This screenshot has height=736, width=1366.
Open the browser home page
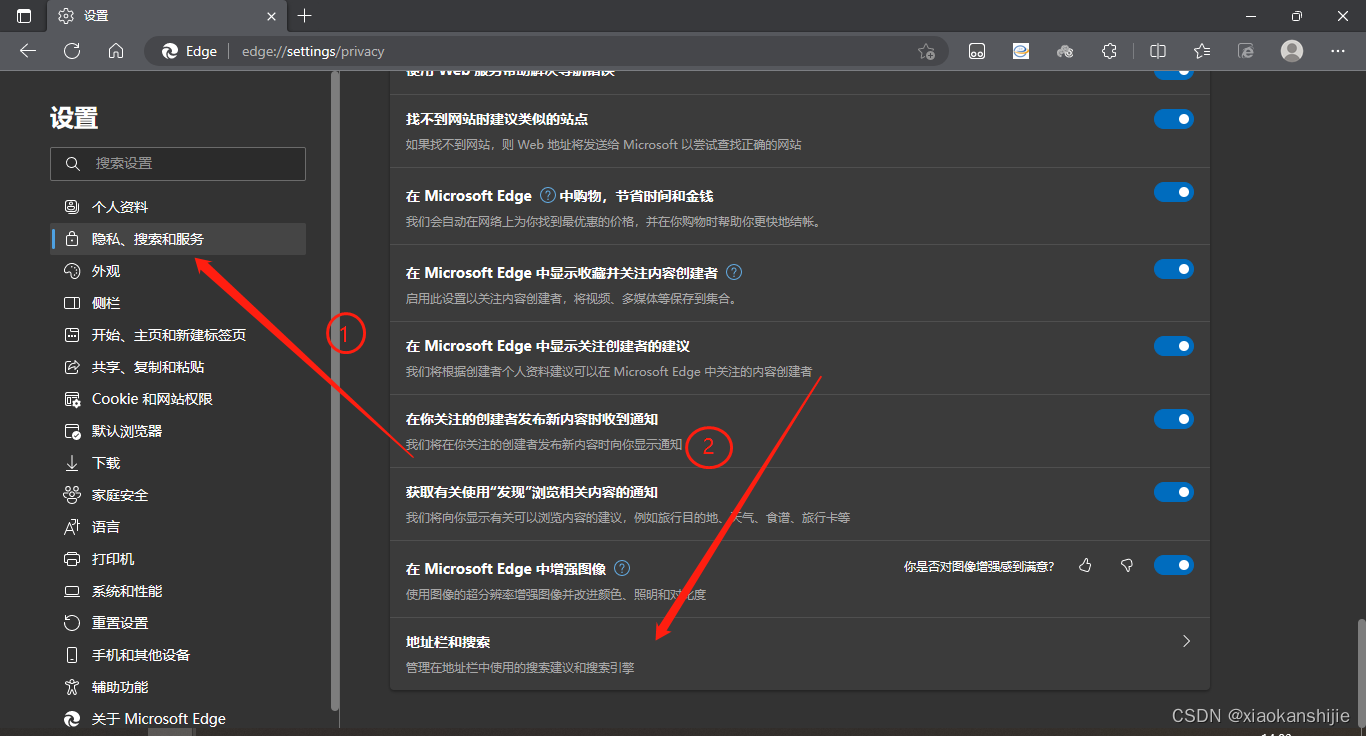(116, 51)
